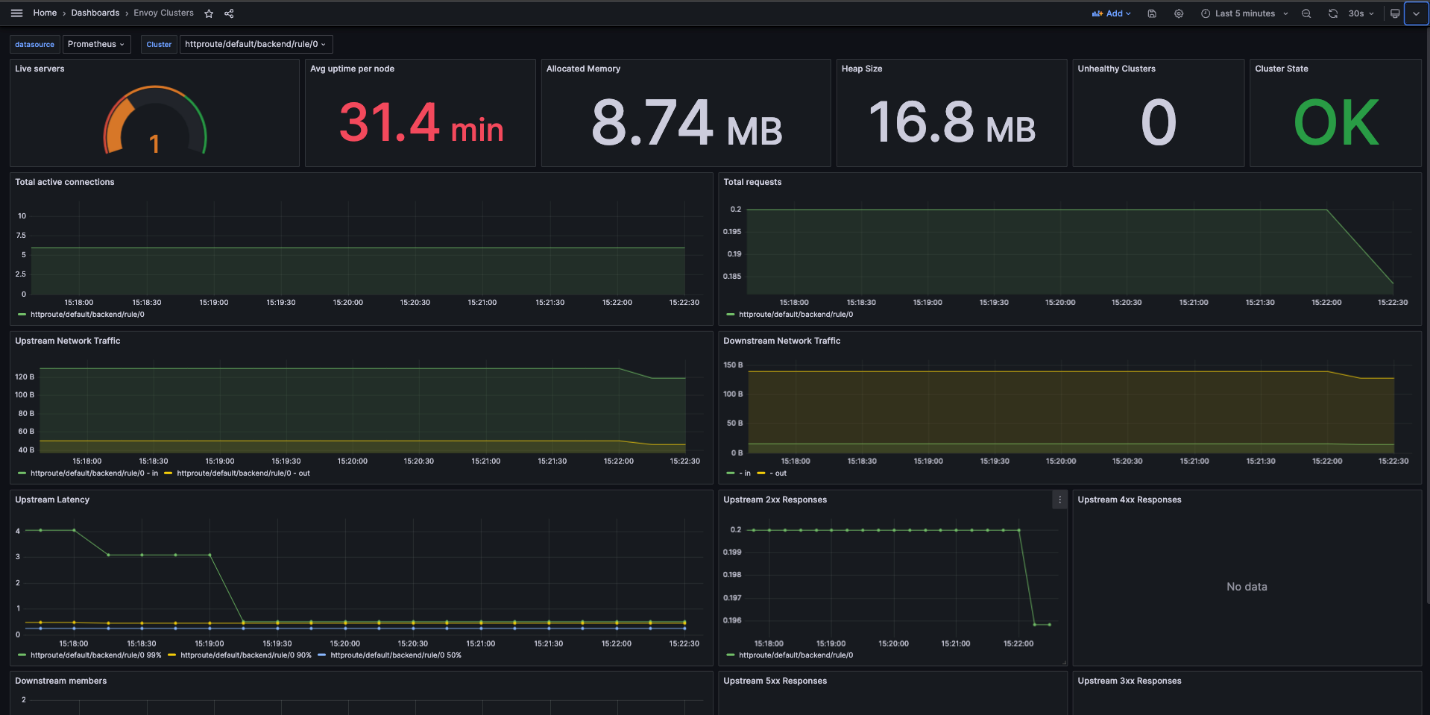Open the Last 5 minutes time picker

1244,14
